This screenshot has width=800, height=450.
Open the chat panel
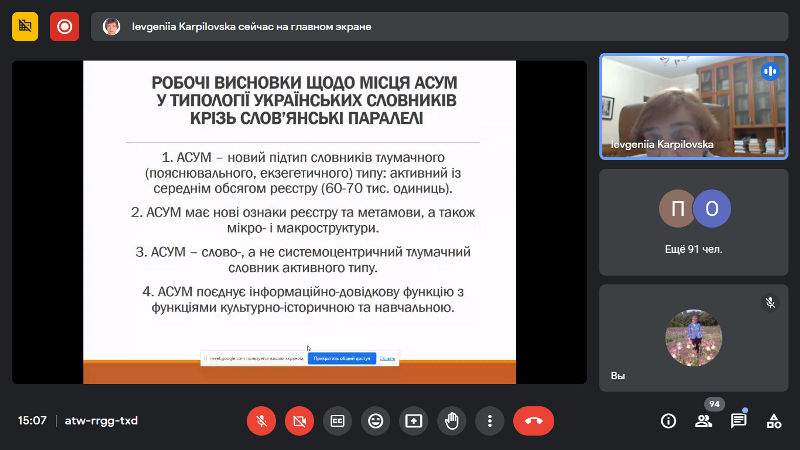(738, 421)
